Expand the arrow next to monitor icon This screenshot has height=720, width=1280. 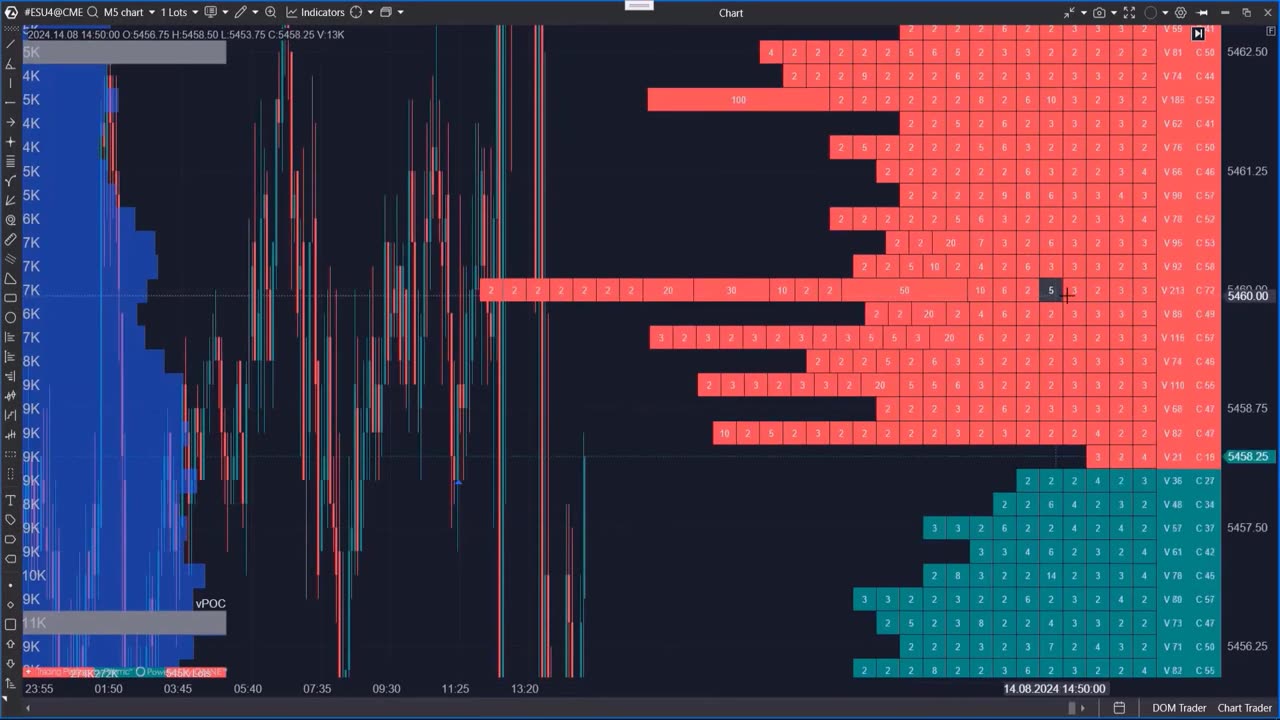click(225, 12)
